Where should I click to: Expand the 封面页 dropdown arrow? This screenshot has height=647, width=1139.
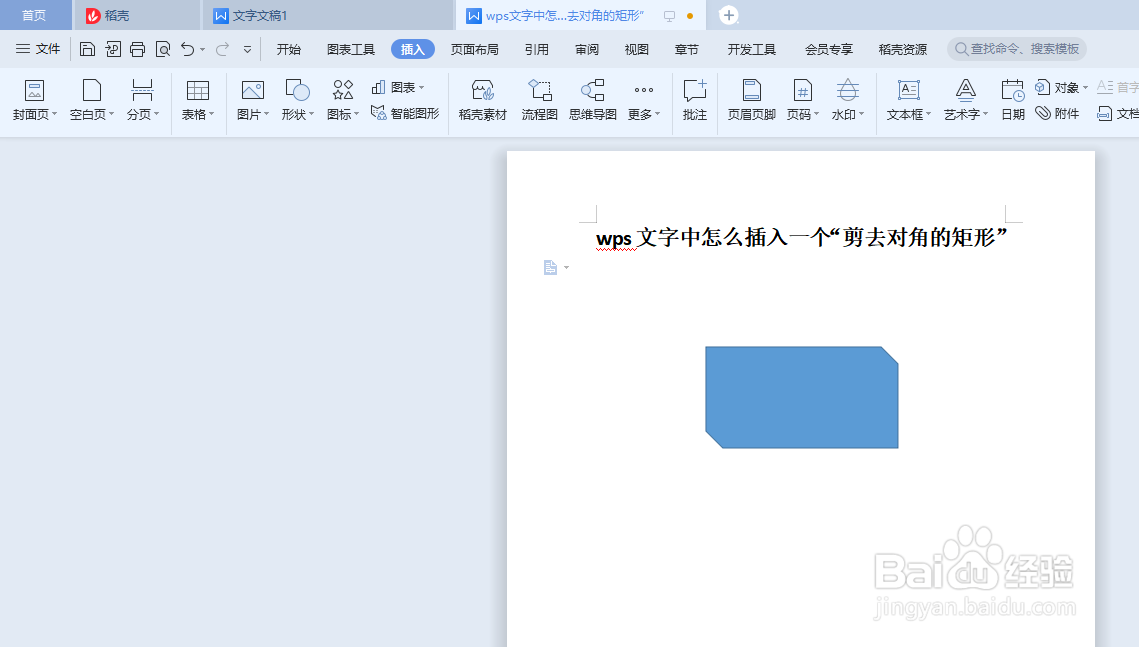click(x=54, y=114)
